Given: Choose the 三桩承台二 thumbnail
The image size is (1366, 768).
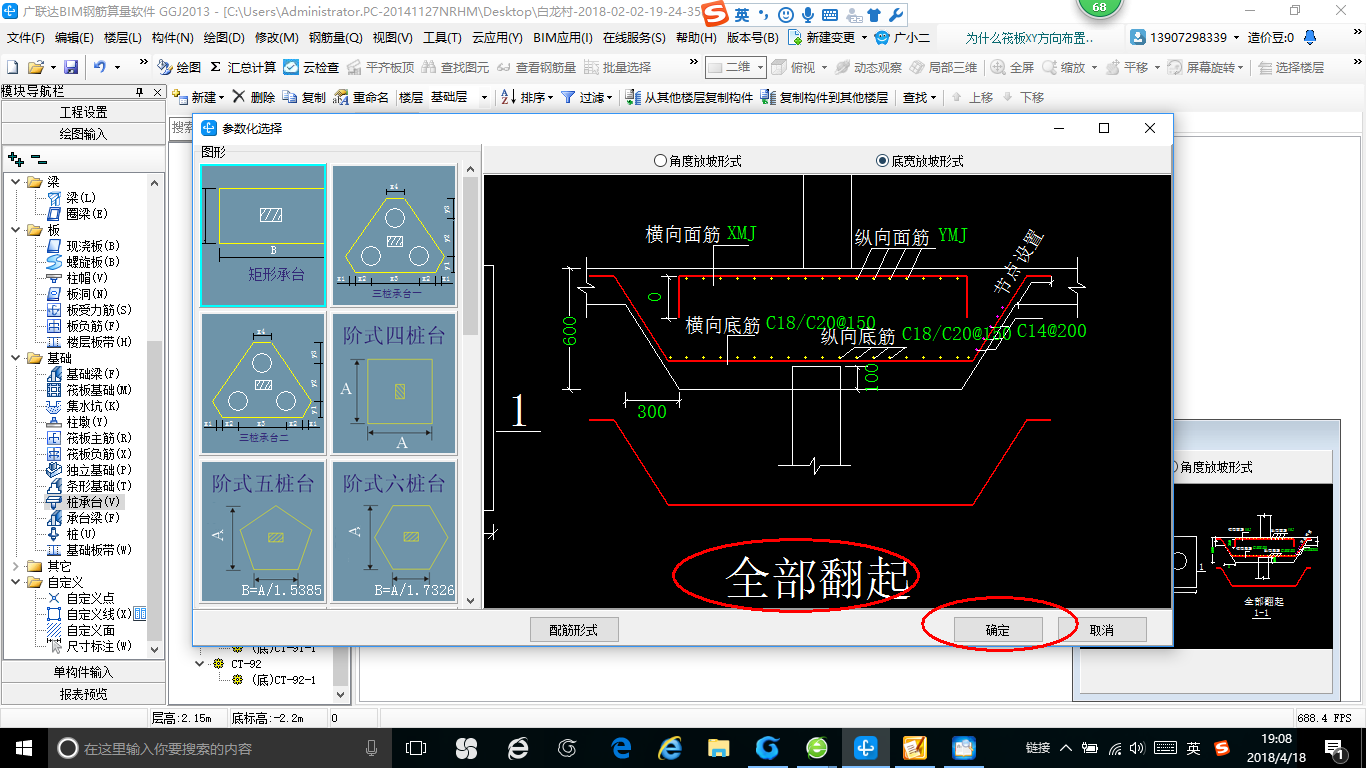Looking at the screenshot, I should [263, 383].
